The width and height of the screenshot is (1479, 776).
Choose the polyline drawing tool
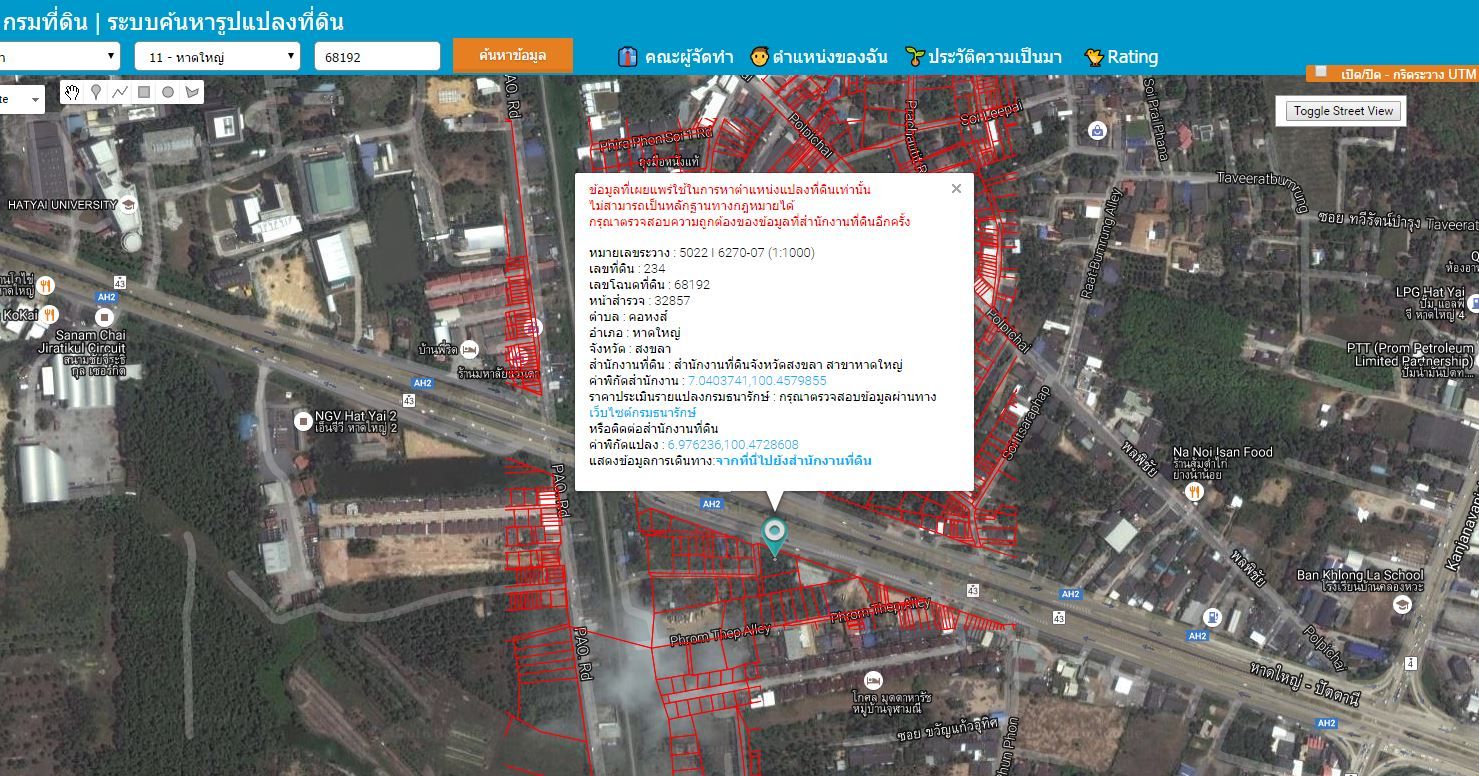120,92
